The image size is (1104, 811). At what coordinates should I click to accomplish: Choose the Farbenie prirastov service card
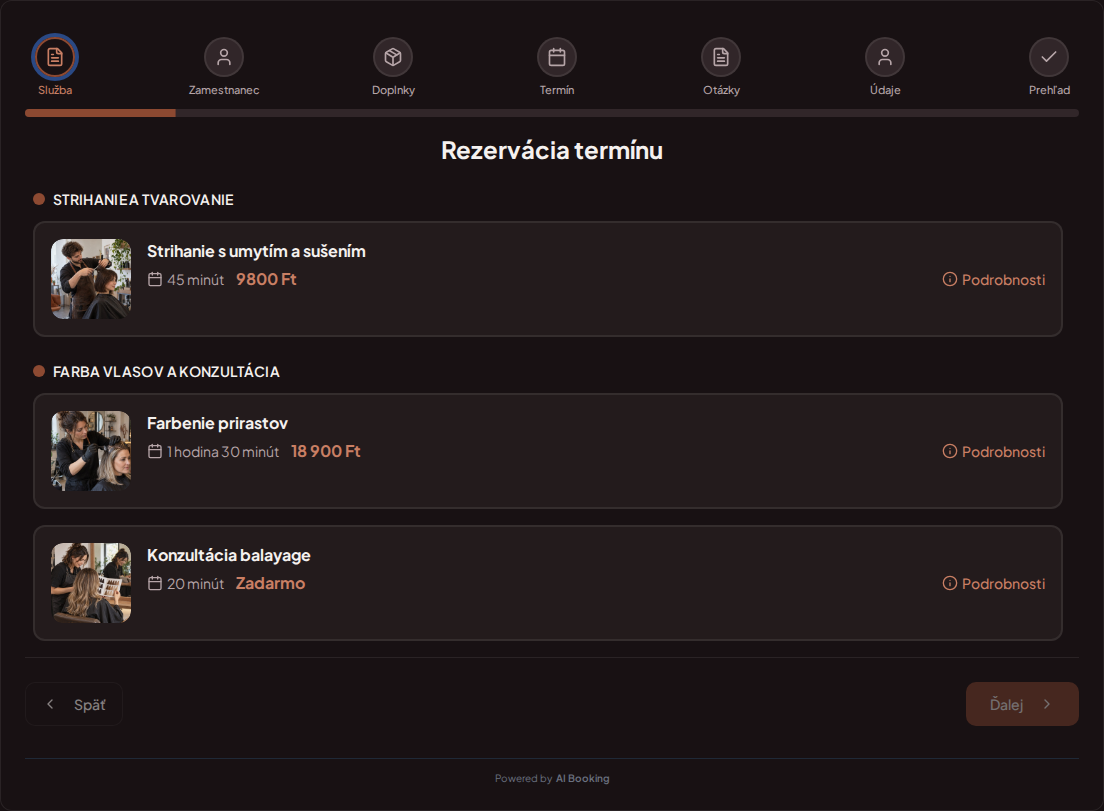(548, 451)
